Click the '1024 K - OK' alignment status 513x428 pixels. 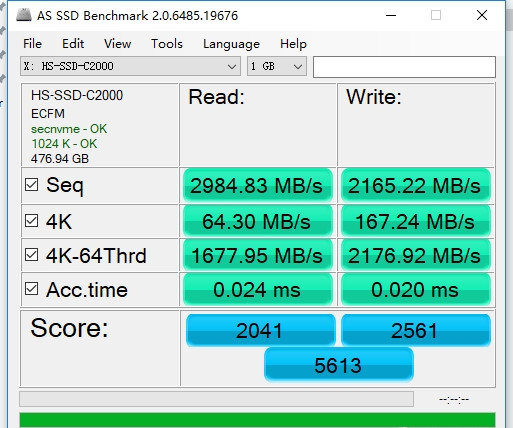point(64,144)
